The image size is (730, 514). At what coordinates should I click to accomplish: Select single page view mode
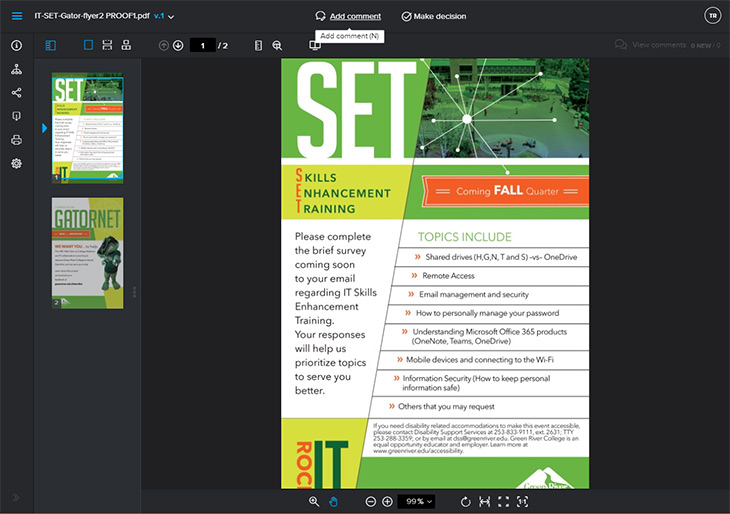click(88, 45)
